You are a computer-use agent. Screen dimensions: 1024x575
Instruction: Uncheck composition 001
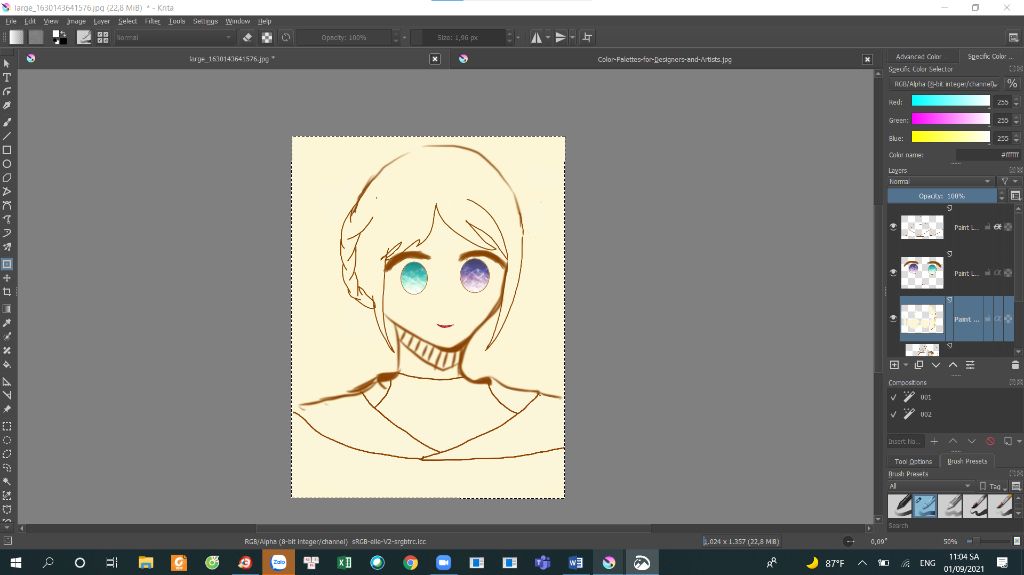tap(893, 397)
